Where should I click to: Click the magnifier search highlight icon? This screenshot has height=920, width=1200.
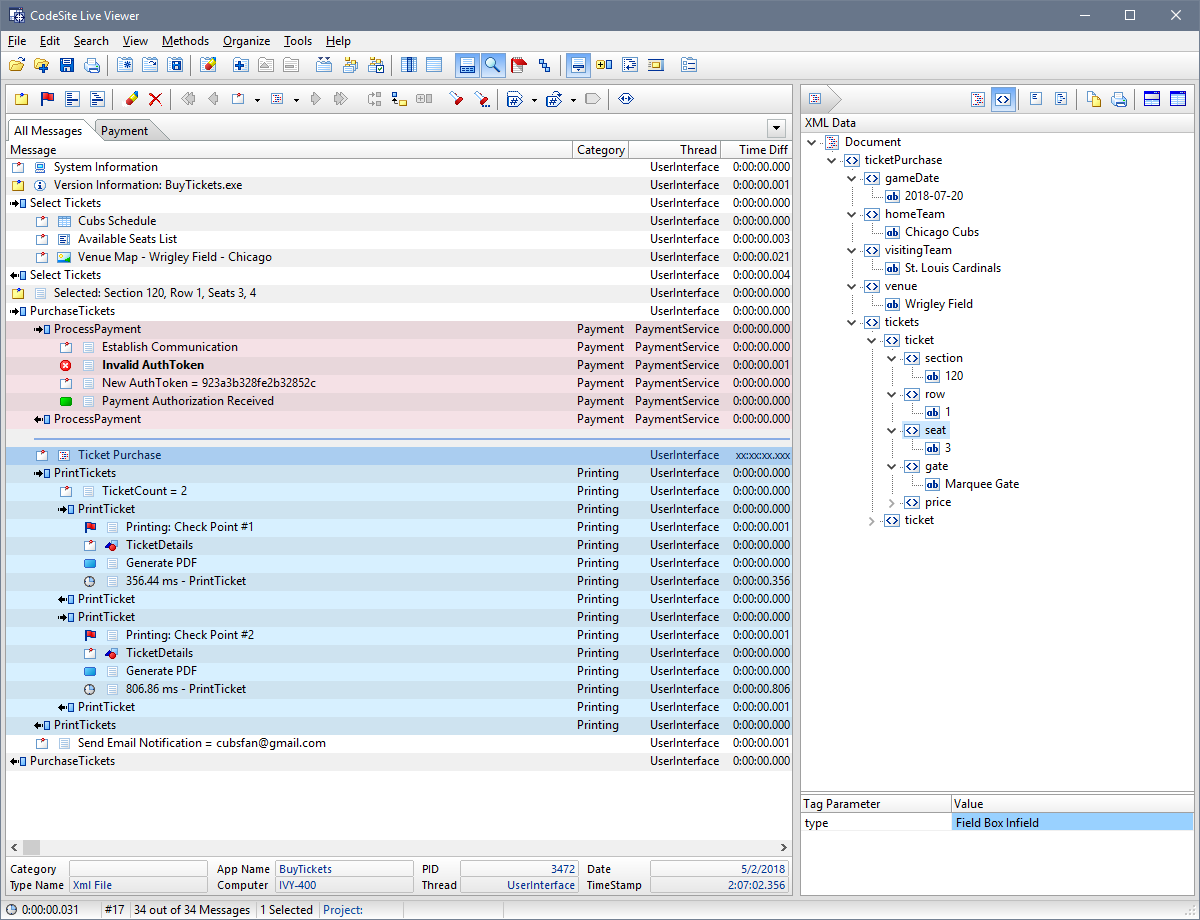tap(493, 64)
